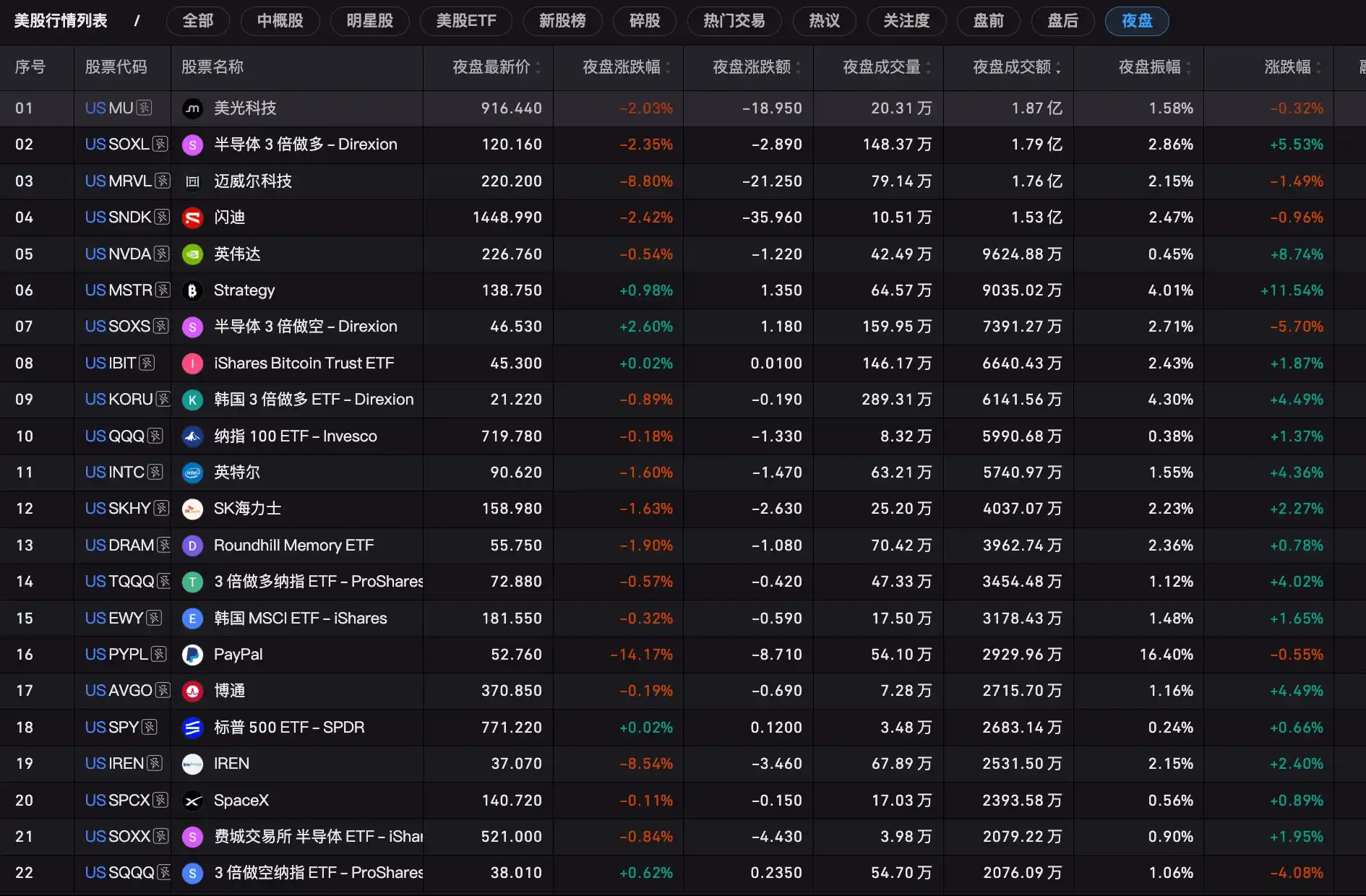This screenshot has width=1366, height=896.
Task: Select the 盘前 tab
Action: coord(989,21)
